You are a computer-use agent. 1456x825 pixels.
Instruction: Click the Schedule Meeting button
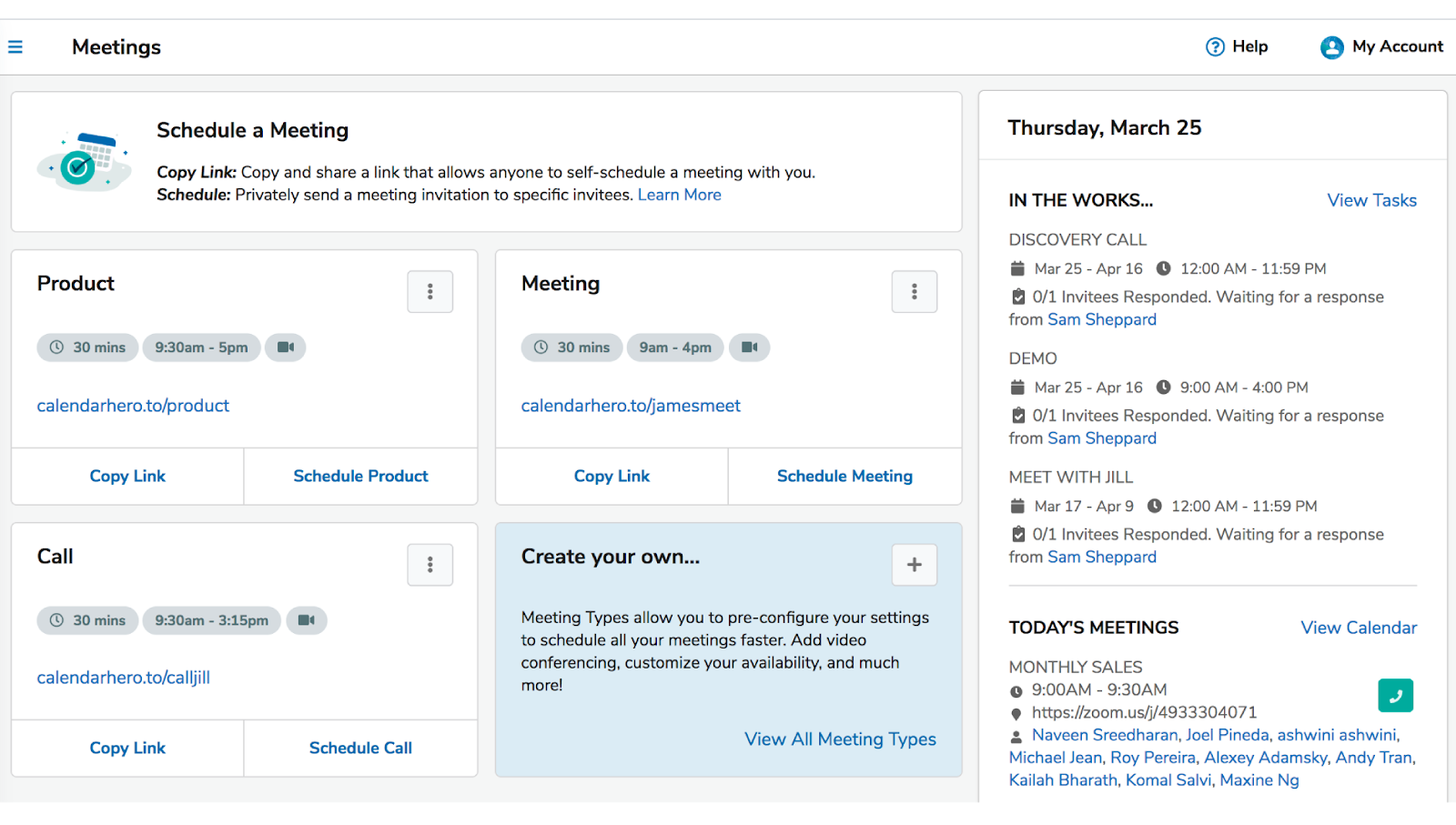844,476
